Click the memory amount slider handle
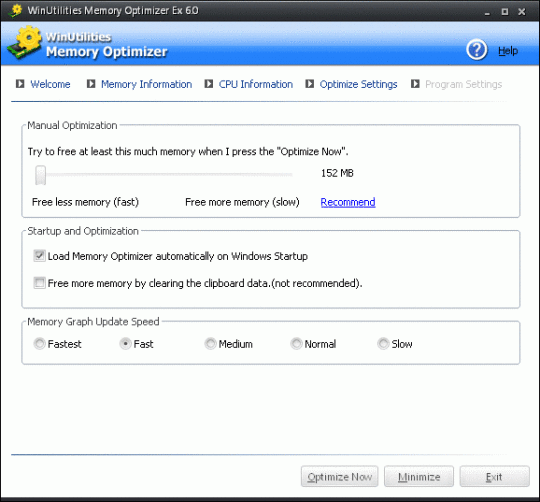Screen dimensions: 540x502 coord(41,175)
